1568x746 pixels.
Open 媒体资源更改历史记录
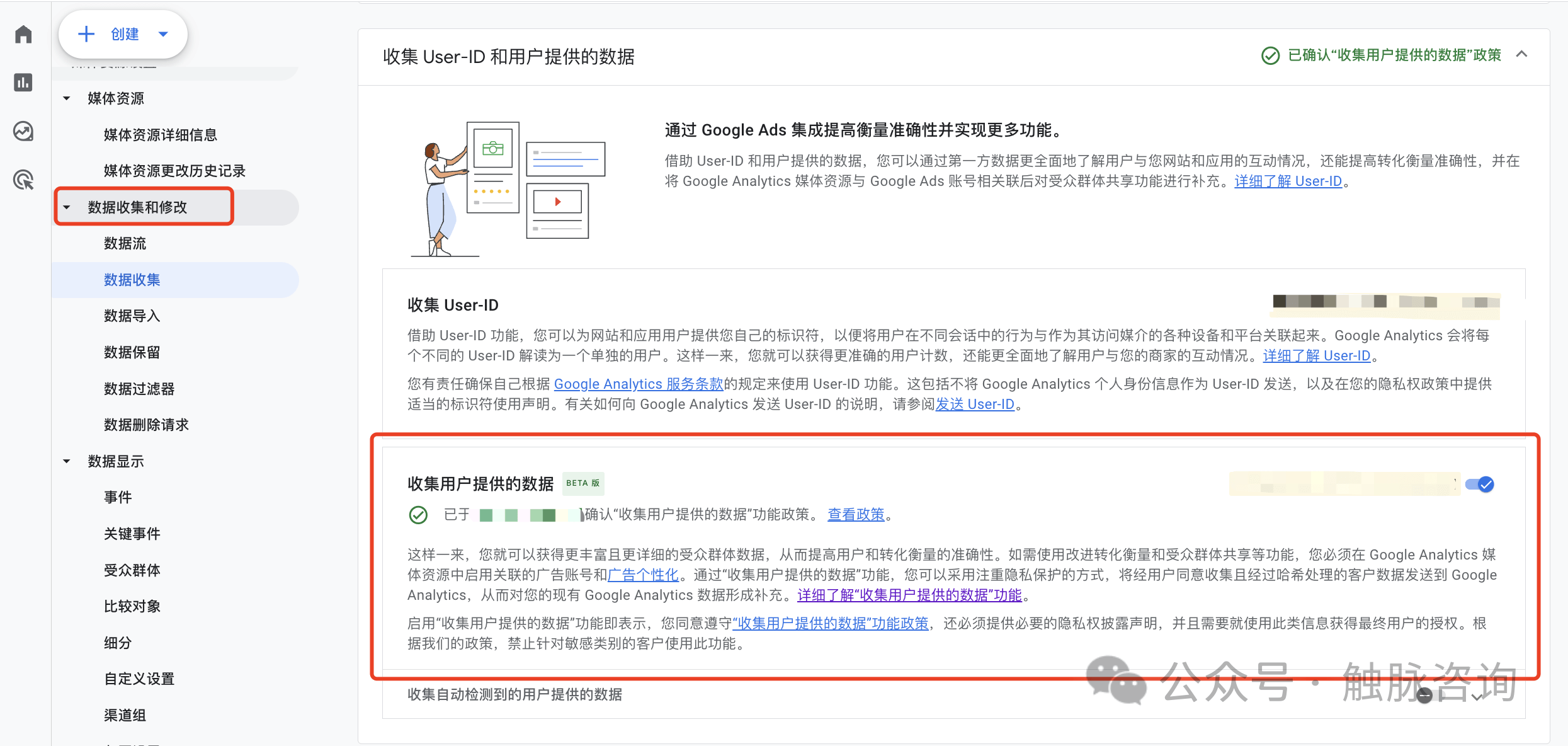[x=174, y=171]
